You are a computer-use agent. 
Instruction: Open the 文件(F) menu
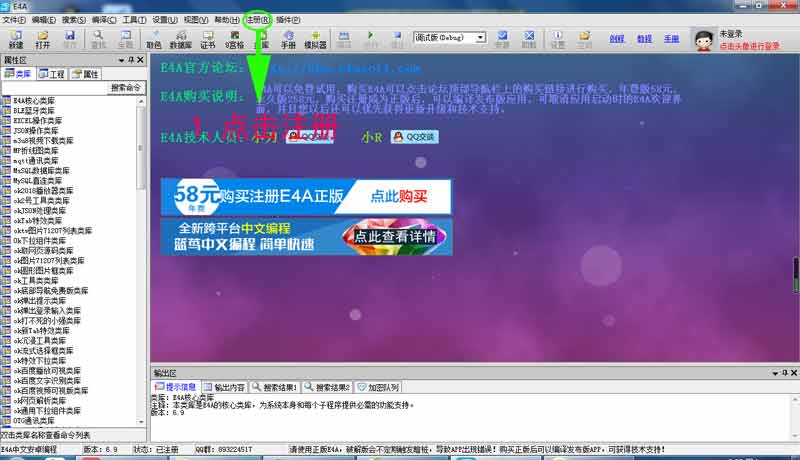point(14,20)
